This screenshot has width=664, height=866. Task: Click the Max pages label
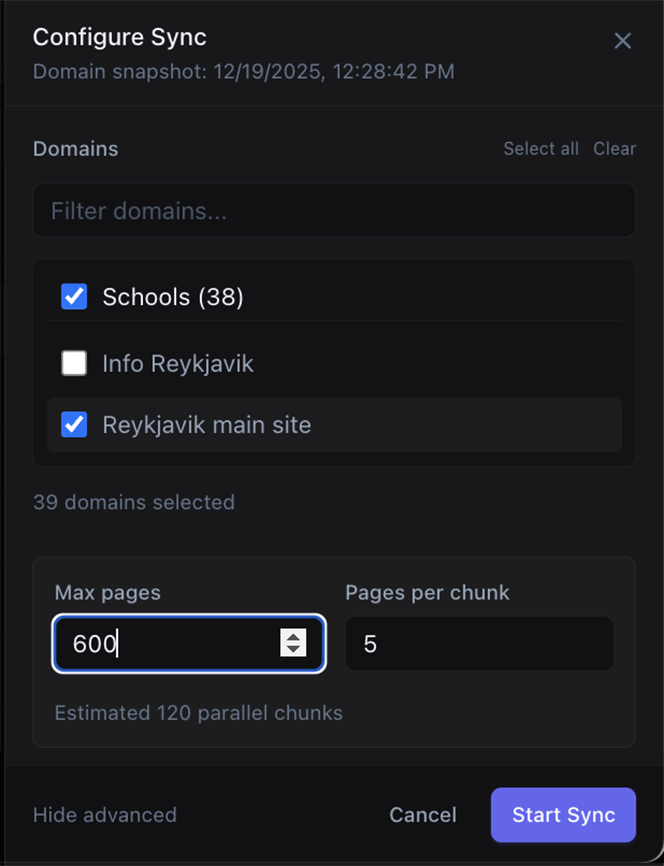pos(107,592)
